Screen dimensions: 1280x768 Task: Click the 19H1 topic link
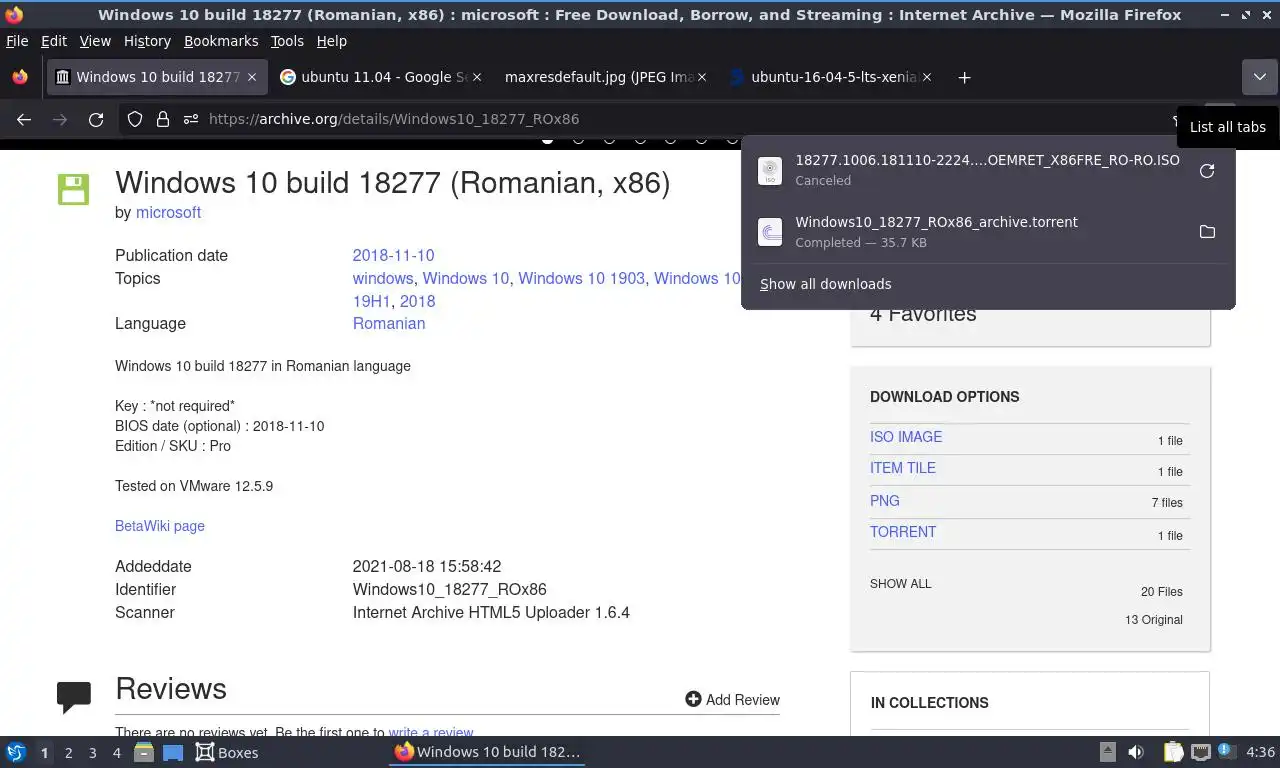tap(371, 301)
